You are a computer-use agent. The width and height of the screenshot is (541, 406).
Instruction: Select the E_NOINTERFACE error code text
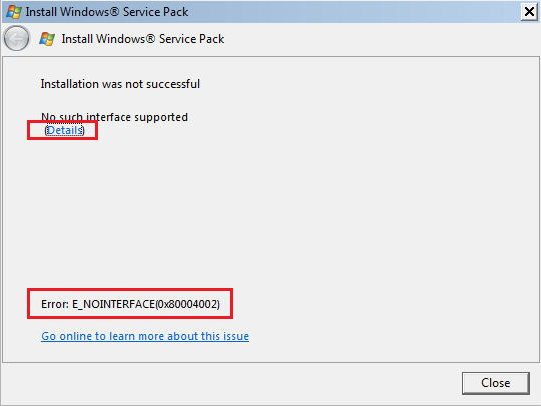pos(114,304)
